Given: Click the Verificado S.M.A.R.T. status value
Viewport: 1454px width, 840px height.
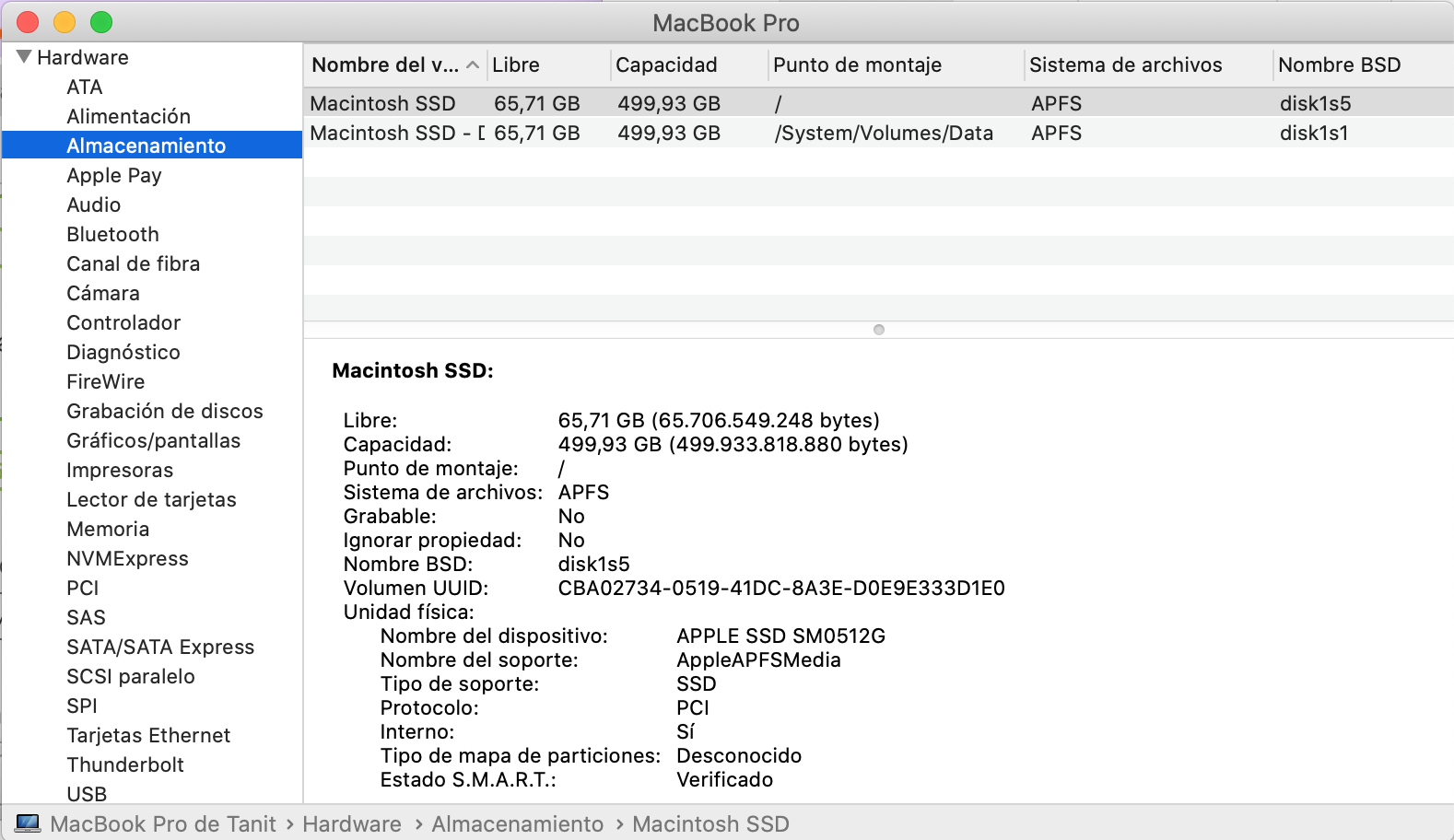Looking at the screenshot, I should click(725, 779).
